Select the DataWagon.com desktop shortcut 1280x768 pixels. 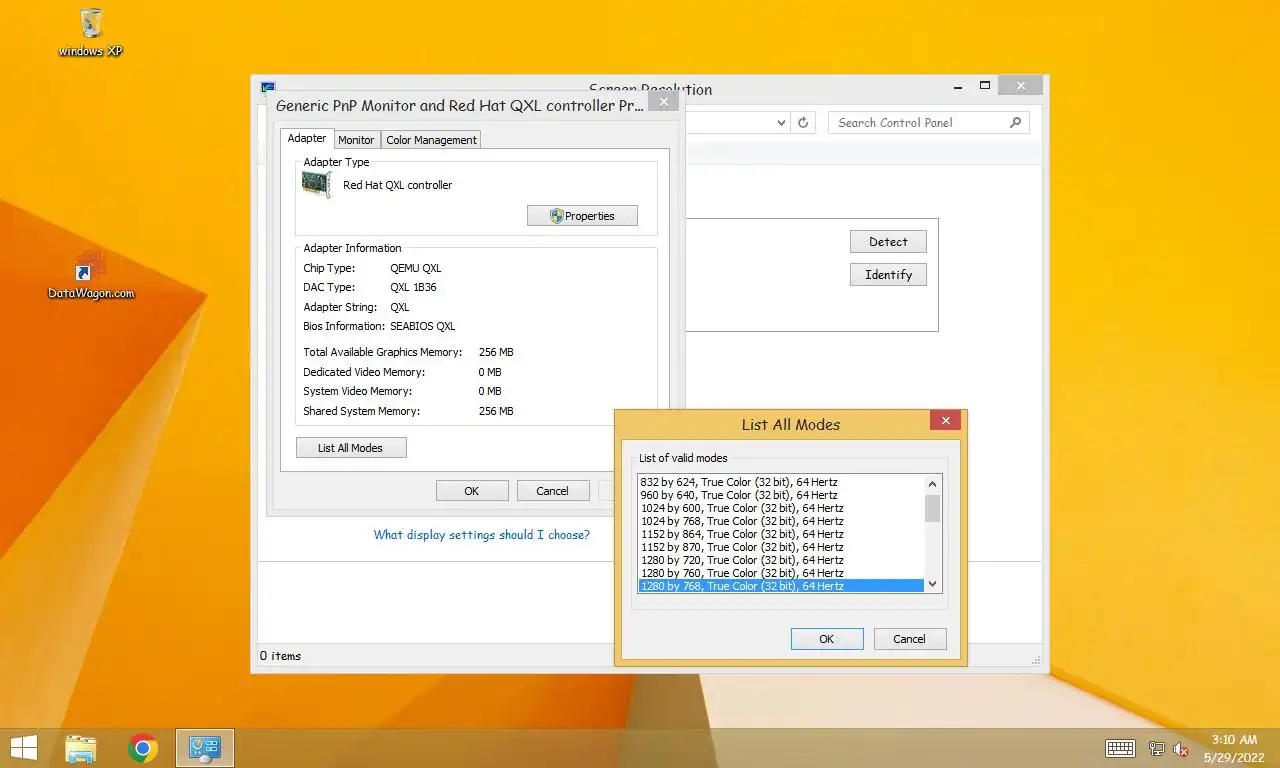(x=91, y=275)
